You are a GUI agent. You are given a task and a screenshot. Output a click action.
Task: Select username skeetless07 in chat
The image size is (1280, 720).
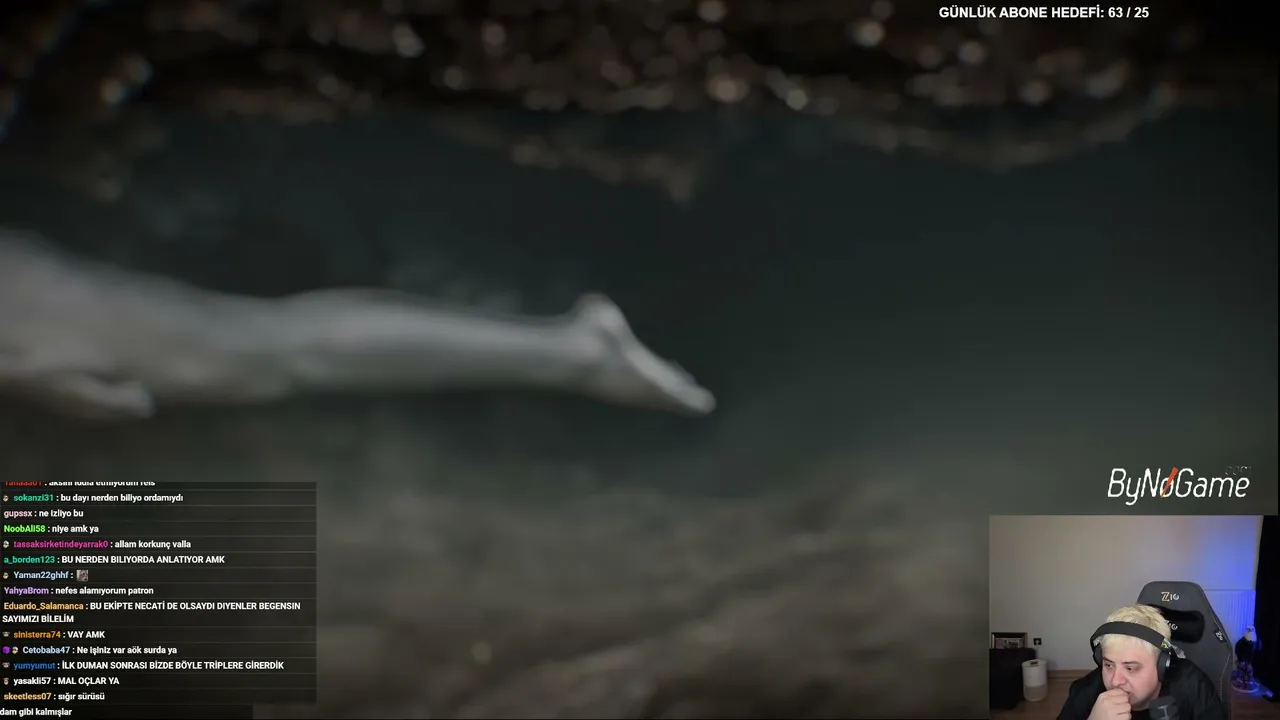click(27, 696)
